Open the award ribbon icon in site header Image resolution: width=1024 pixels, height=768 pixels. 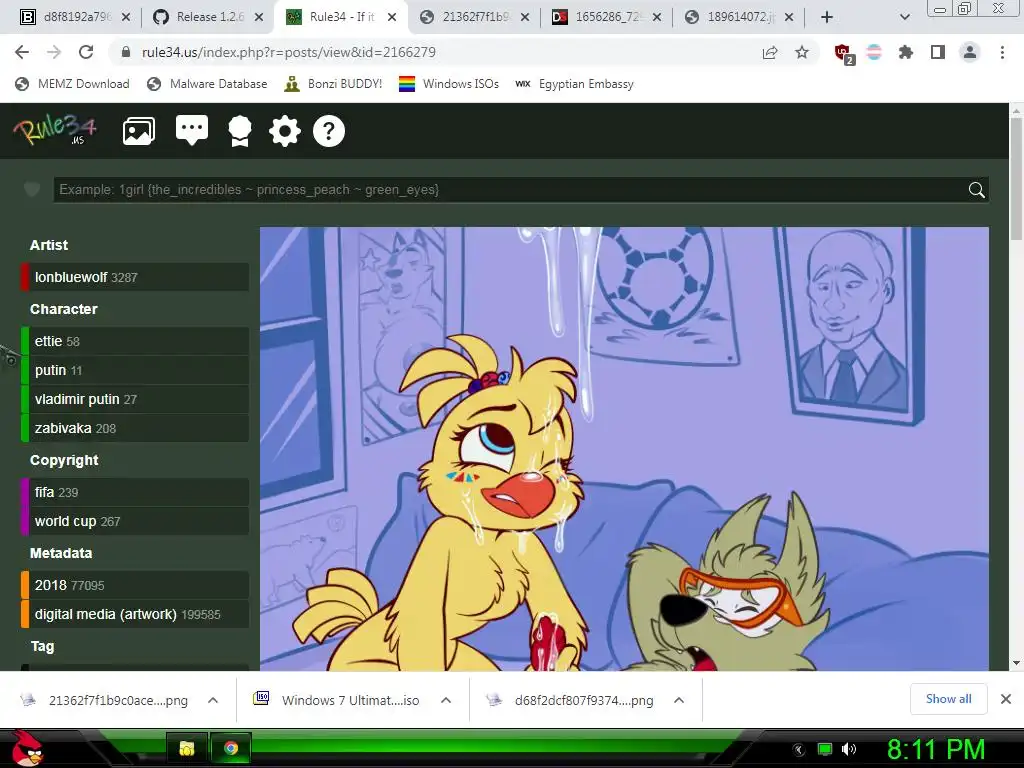240,131
